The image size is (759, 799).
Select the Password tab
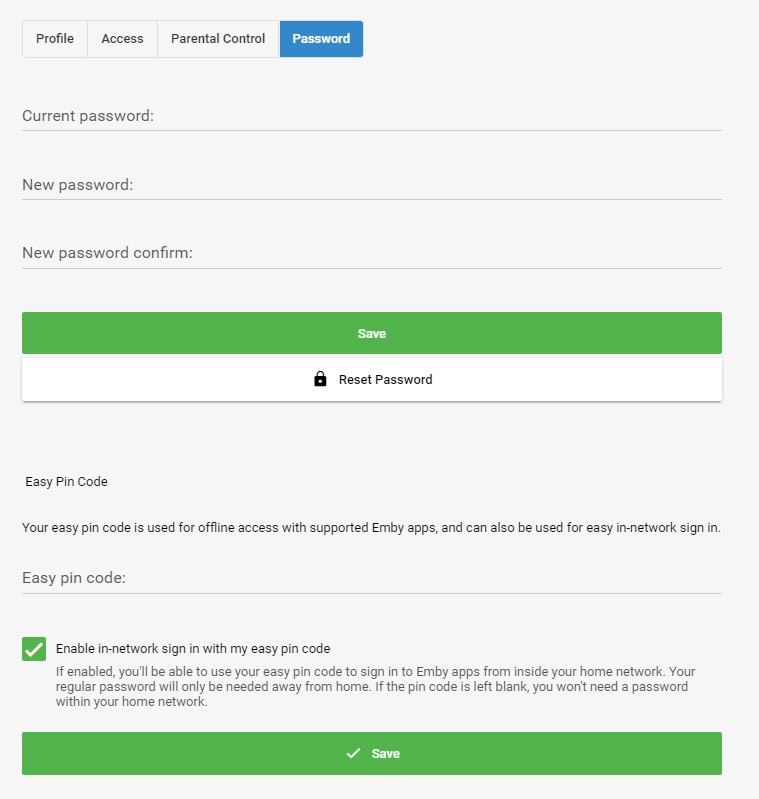point(321,39)
